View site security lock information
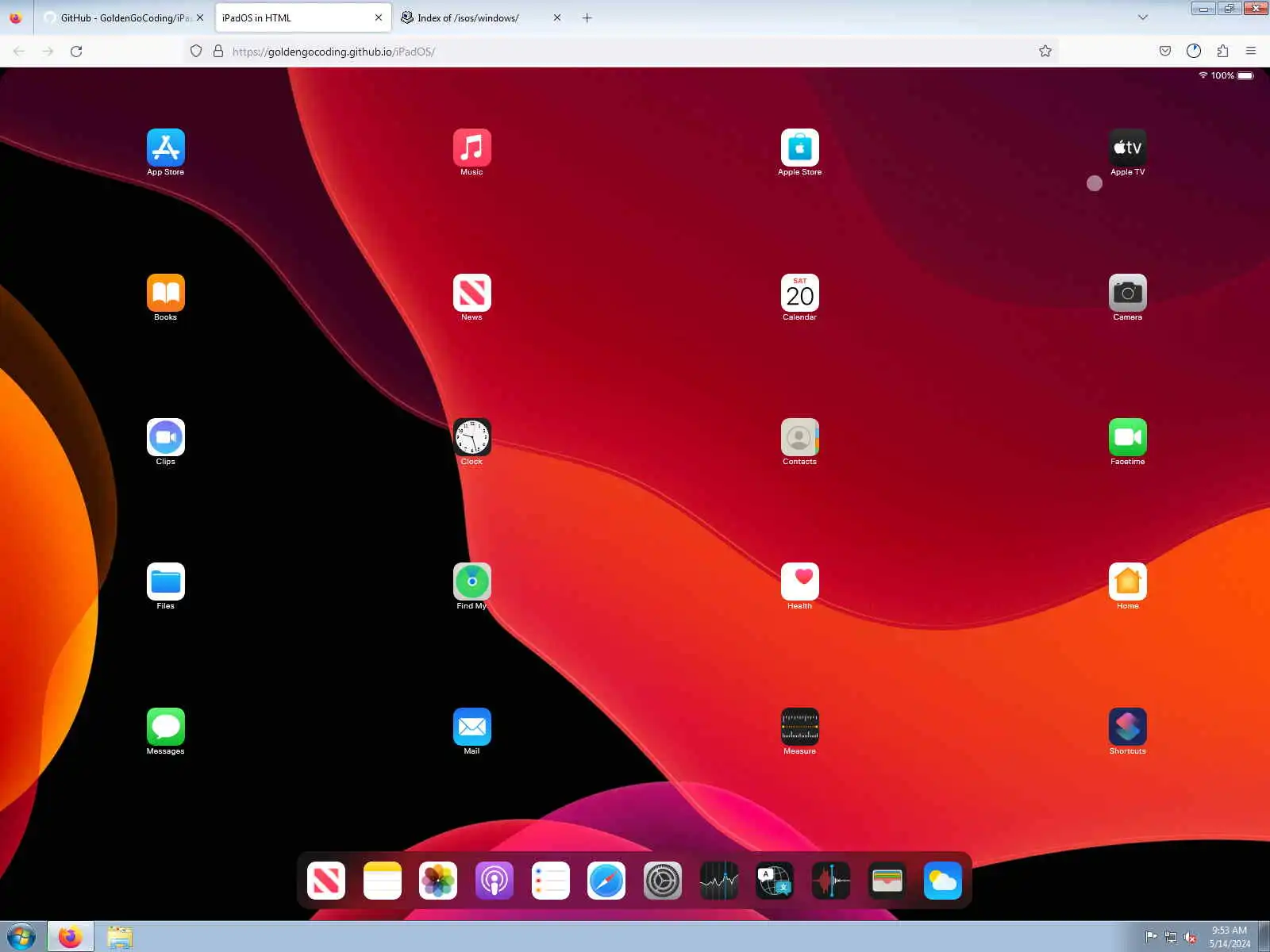The height and width of the screenshot is (952, 1270). 218,52
